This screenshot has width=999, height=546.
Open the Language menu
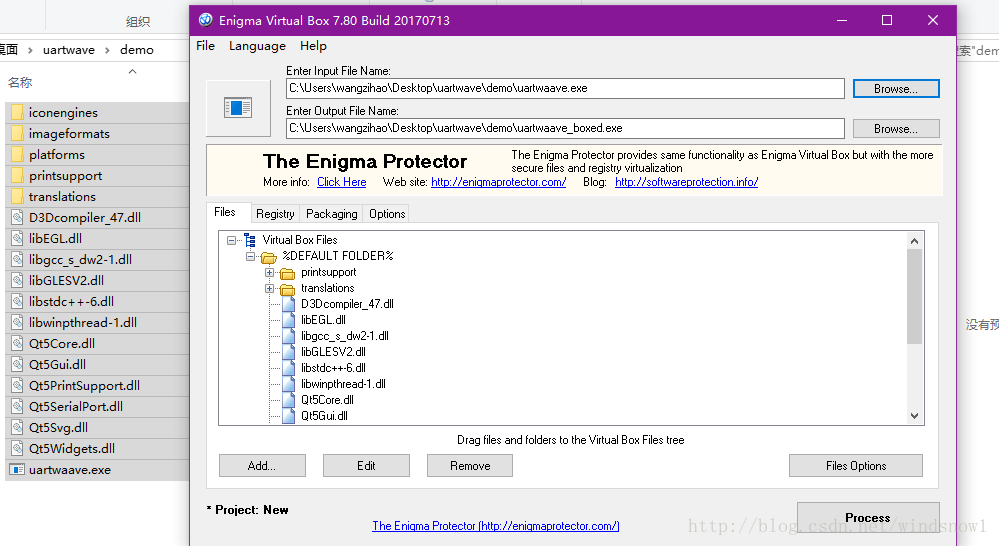(257, 46)
